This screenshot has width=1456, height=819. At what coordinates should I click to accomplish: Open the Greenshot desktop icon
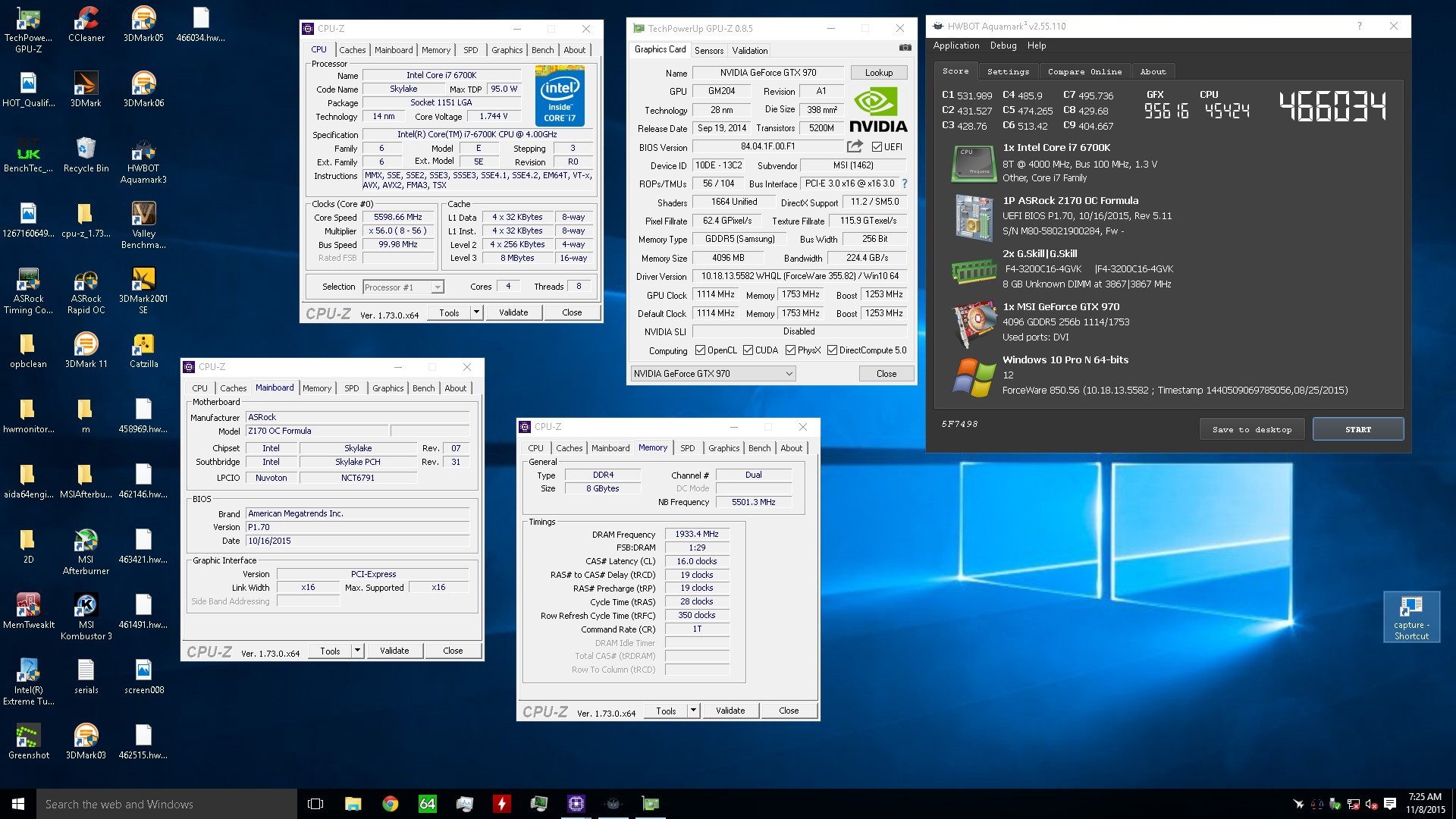click(x=28, y=742)
